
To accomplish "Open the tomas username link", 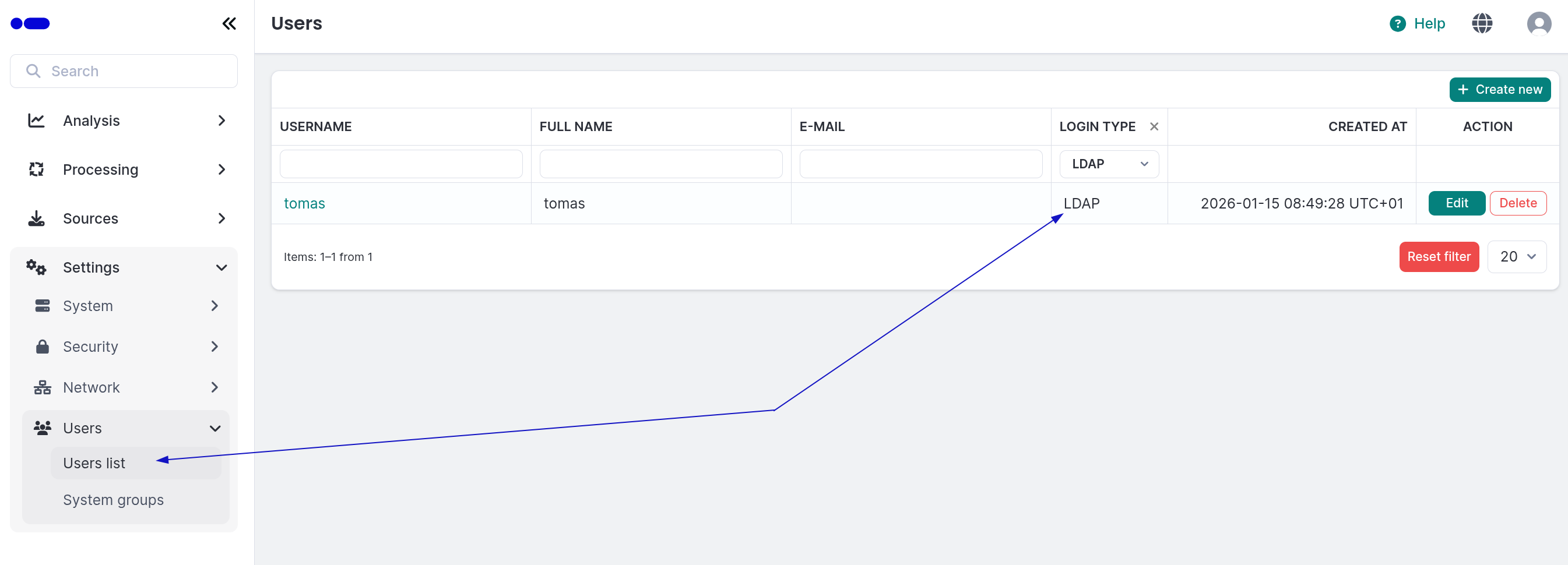I will [304, 204].
